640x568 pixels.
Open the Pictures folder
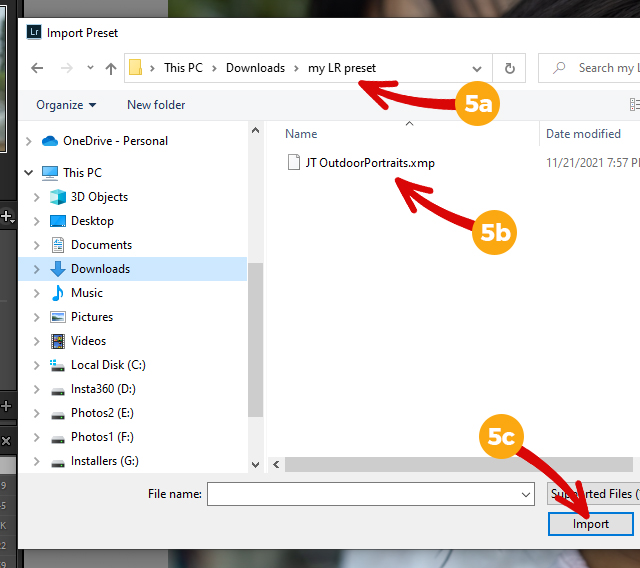pyautogui.click(x=92, y=317)
